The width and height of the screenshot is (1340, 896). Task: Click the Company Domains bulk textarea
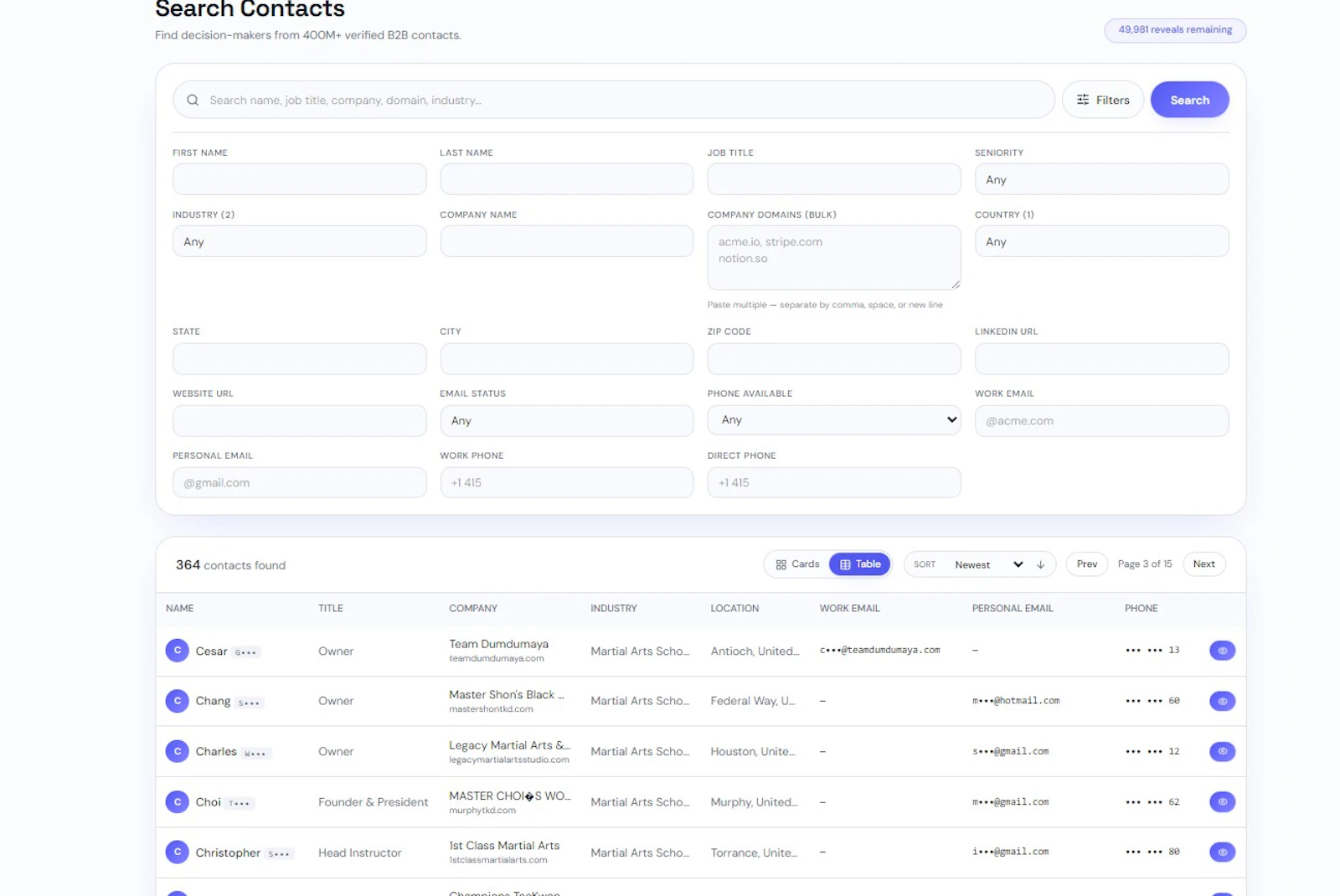point(834,258)
